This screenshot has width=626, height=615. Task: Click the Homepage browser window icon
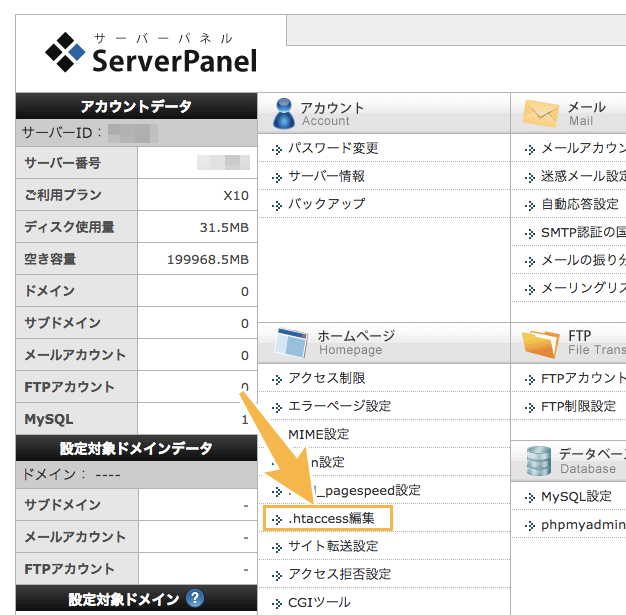point(291,343)
